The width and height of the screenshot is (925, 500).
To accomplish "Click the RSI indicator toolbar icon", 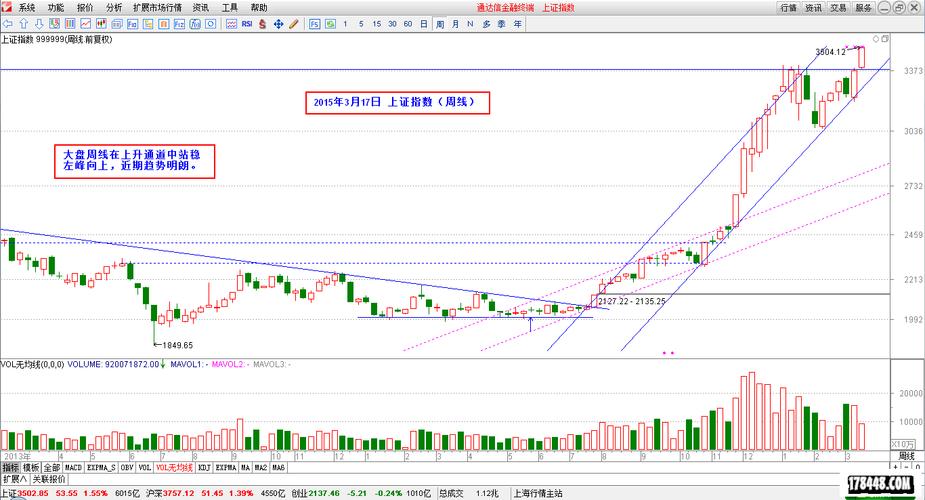I will 247,24.
